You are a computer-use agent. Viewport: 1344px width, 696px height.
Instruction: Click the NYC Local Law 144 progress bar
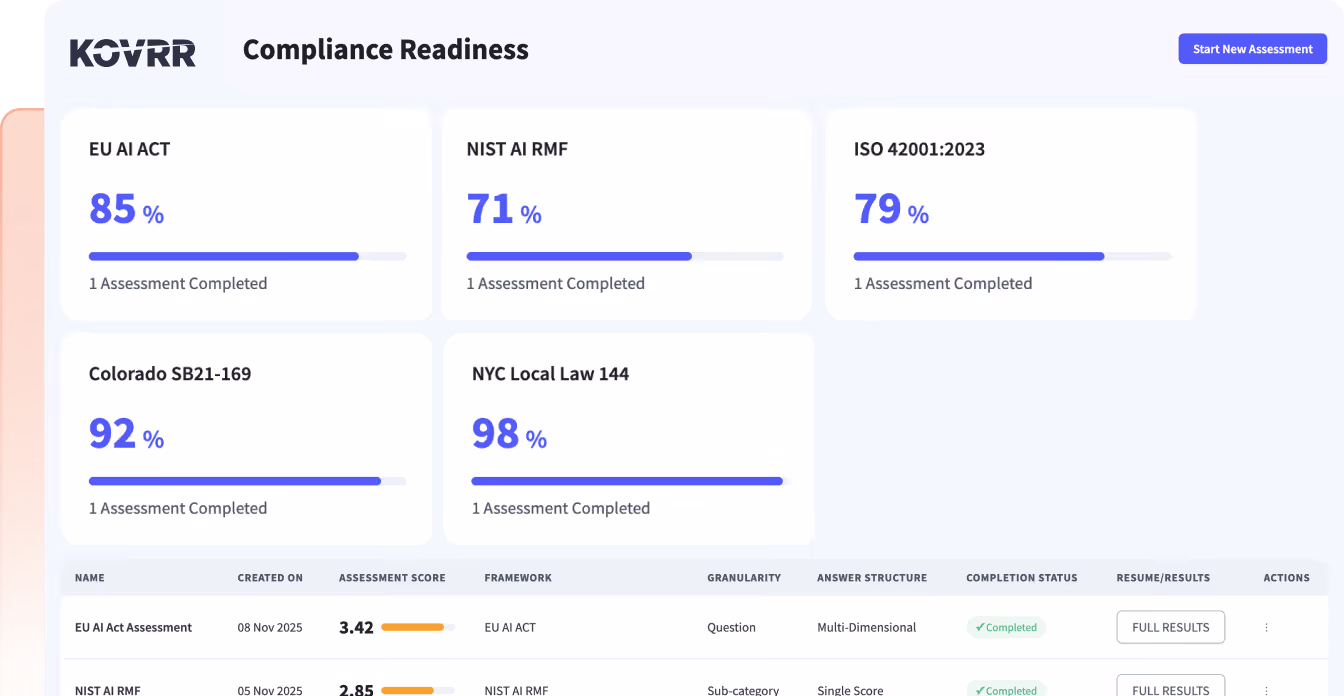click(x=630, y=481)
